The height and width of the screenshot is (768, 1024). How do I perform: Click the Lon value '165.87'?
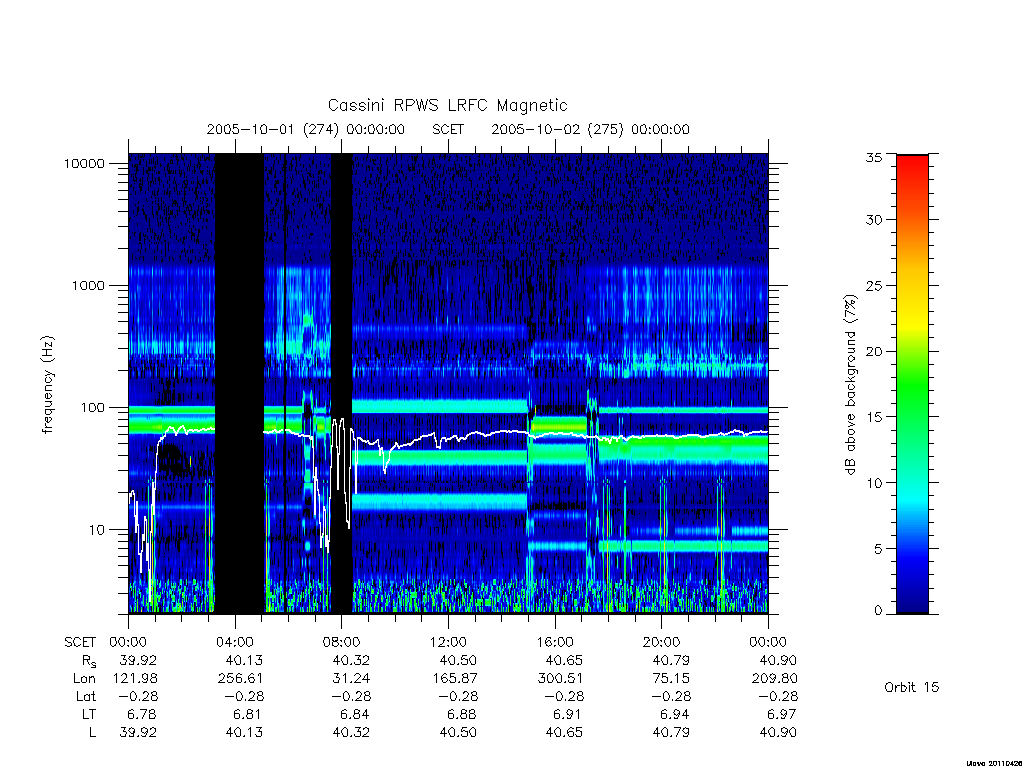point(455,679)
